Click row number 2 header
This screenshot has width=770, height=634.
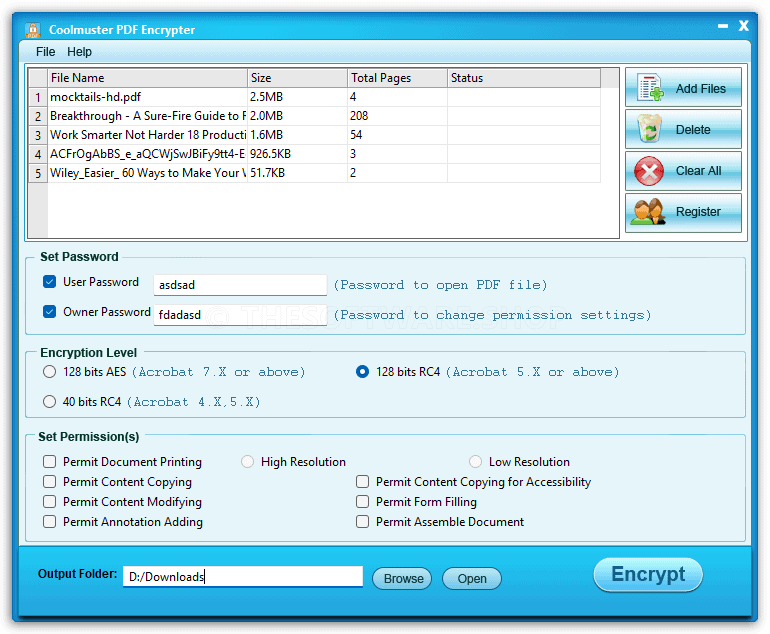point(38,116)
